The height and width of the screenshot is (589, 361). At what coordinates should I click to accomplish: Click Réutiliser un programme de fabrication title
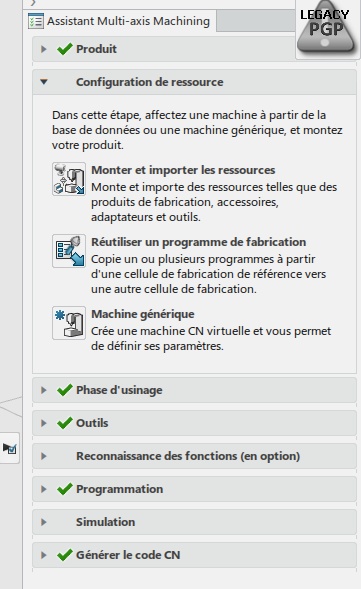[199, 242]
